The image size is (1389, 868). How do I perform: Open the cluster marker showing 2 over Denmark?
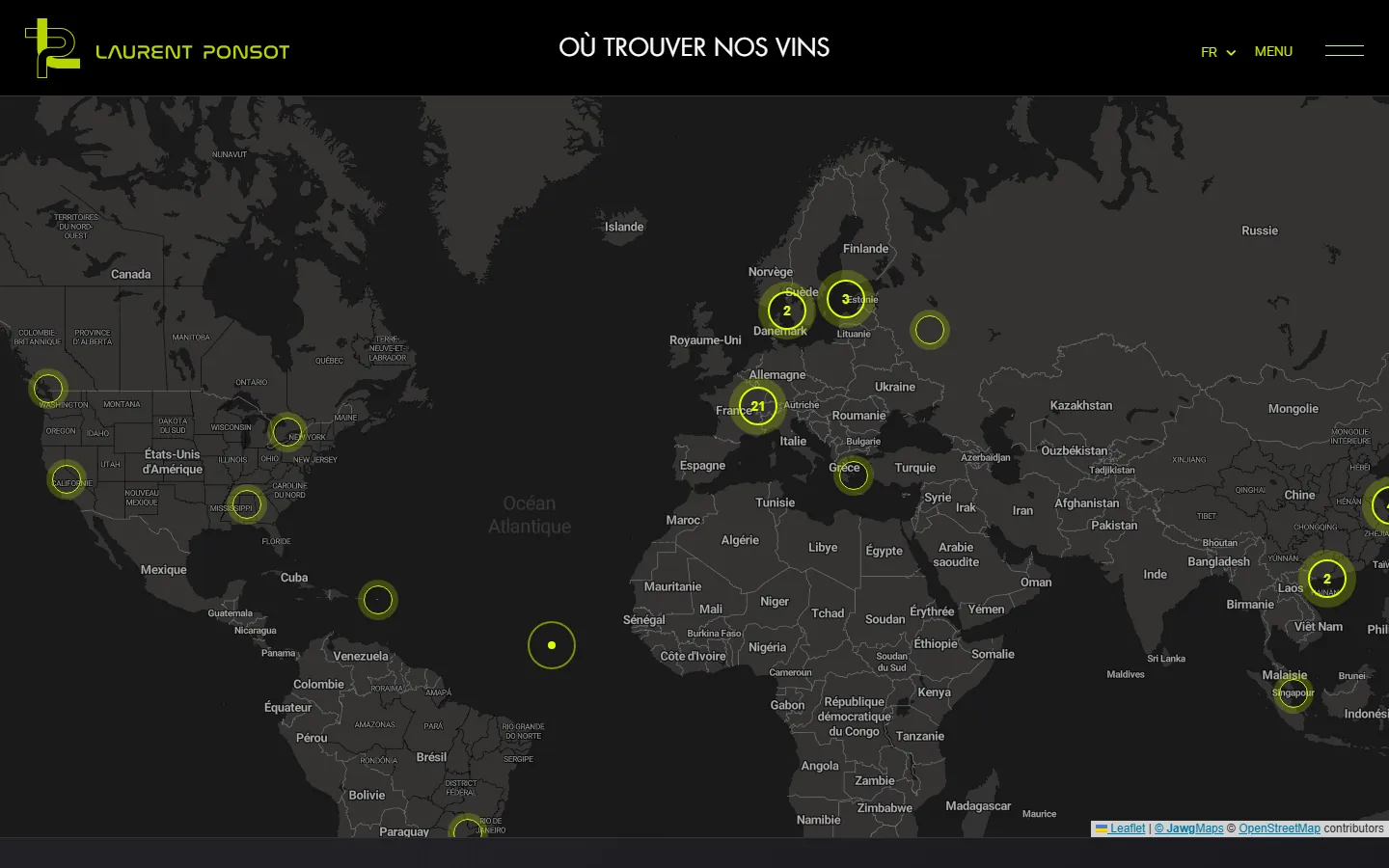click(x=787, y=311)
